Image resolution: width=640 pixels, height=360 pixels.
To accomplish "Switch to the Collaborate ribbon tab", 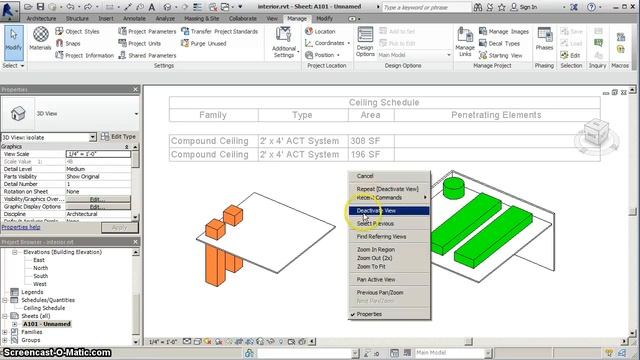I will click(243, 18).
